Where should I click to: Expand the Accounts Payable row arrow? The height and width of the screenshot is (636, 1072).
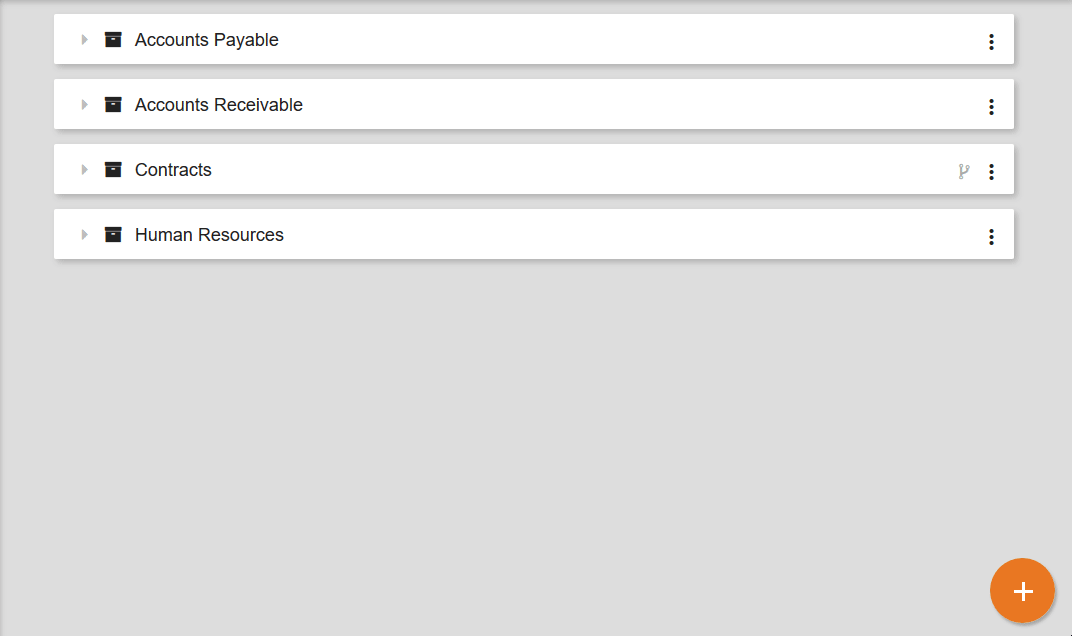pyautogui.click(x=84, y=40)
